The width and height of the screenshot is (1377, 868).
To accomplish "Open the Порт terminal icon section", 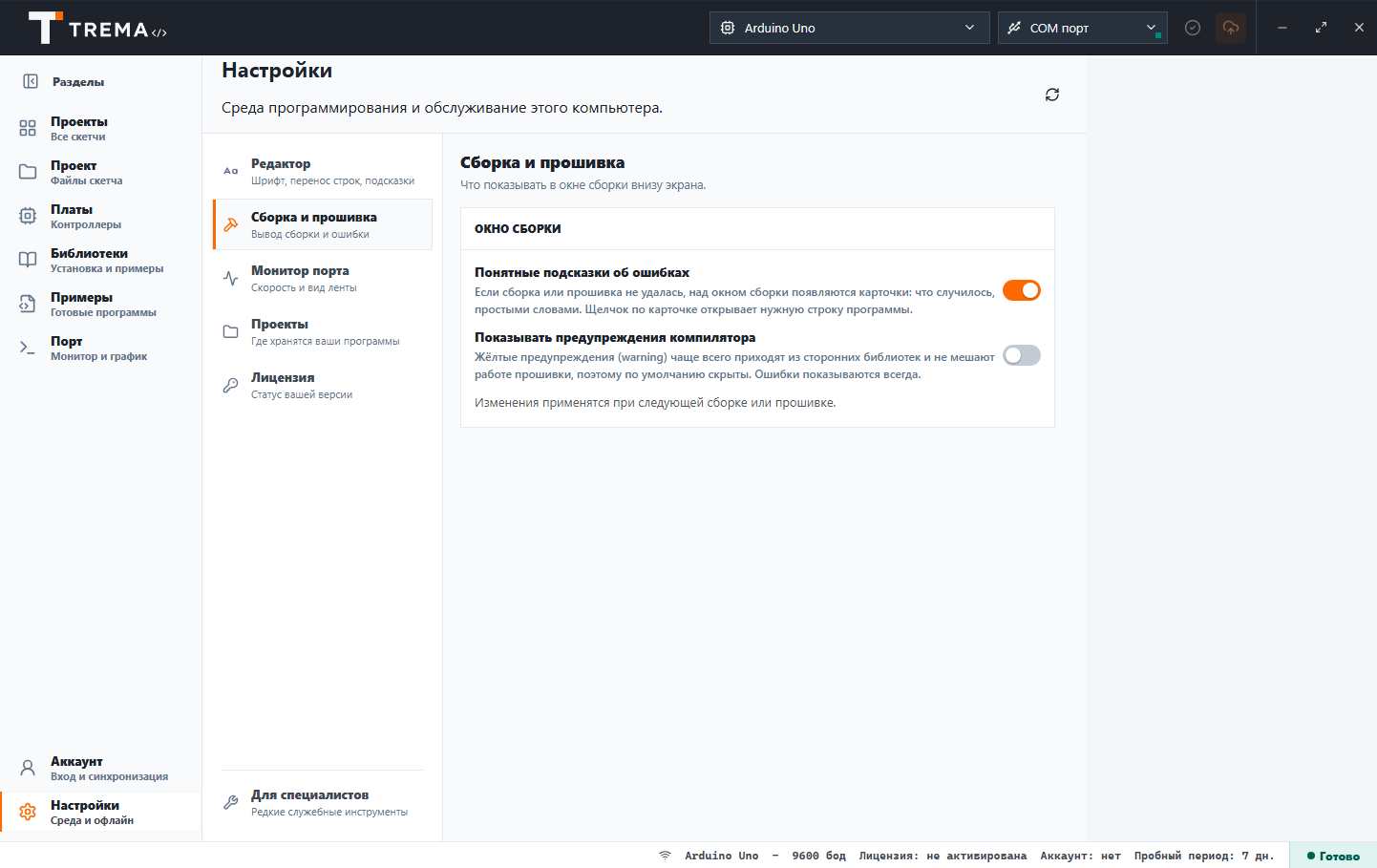I will point(28,348).
